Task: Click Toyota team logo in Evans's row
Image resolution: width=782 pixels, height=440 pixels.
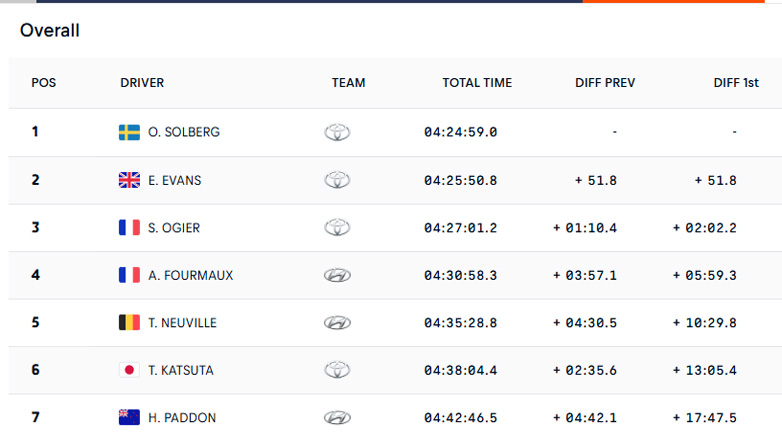Action: point(337,180)
